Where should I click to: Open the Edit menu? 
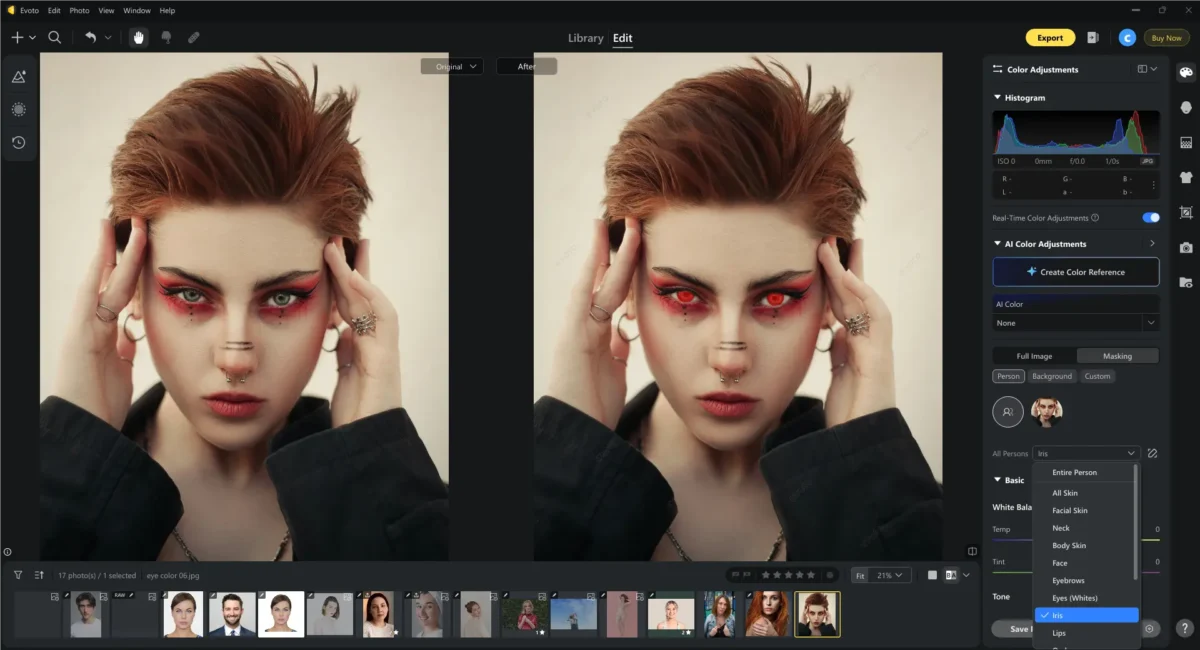[x=54, y=10]
